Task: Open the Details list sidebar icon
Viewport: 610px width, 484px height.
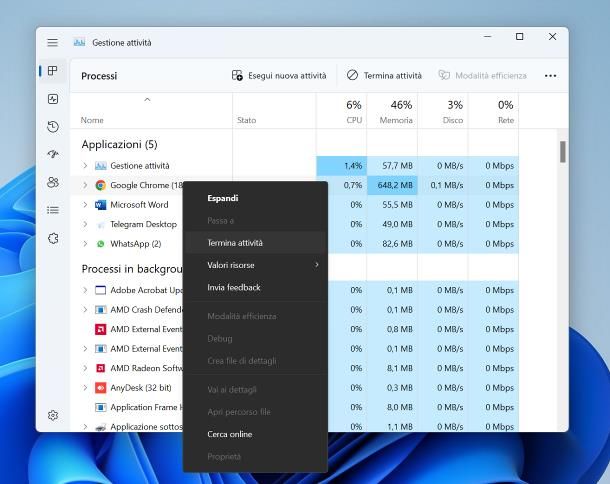Action: [53, 210]
